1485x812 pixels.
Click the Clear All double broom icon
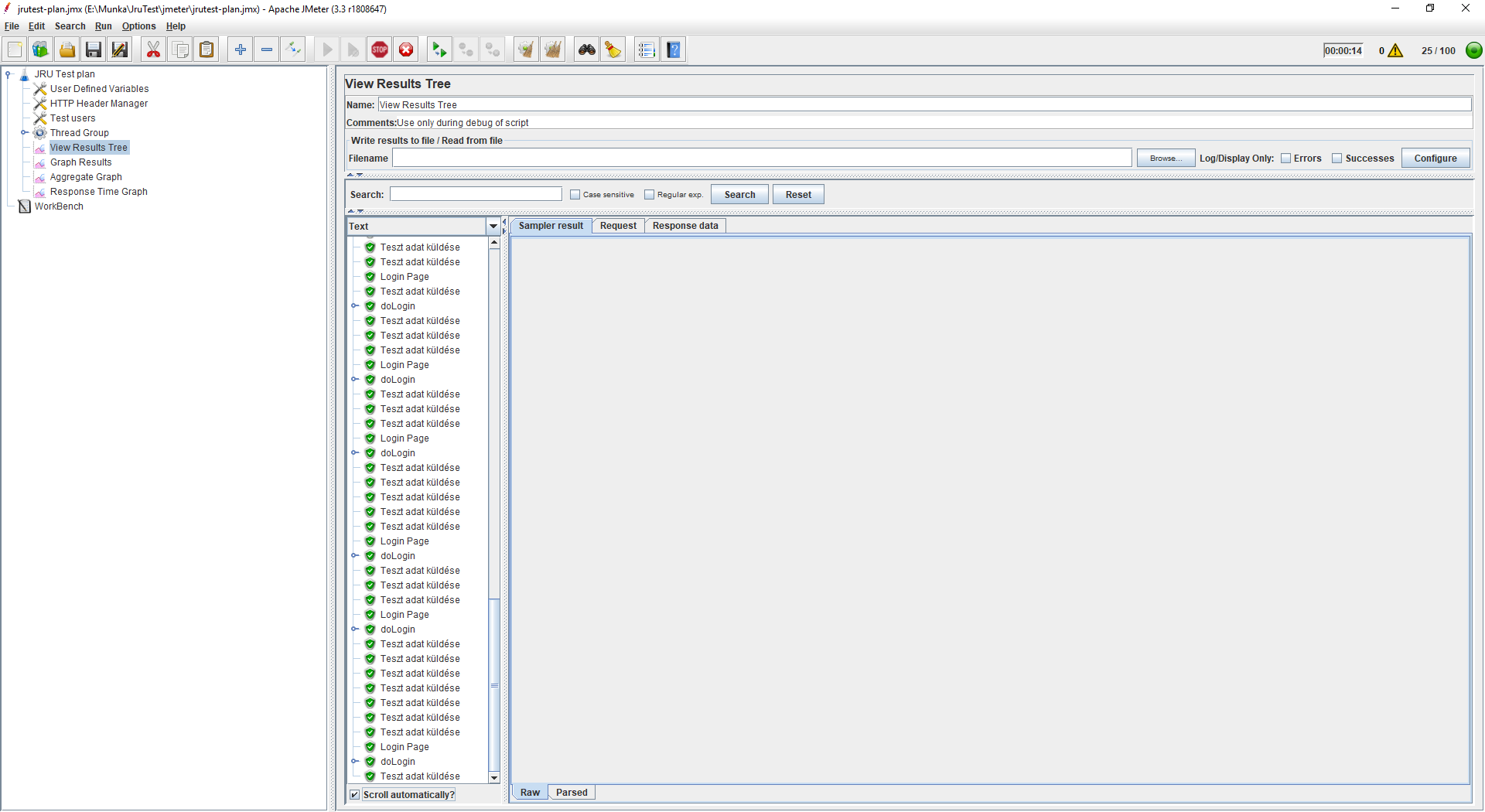point(553,50)
